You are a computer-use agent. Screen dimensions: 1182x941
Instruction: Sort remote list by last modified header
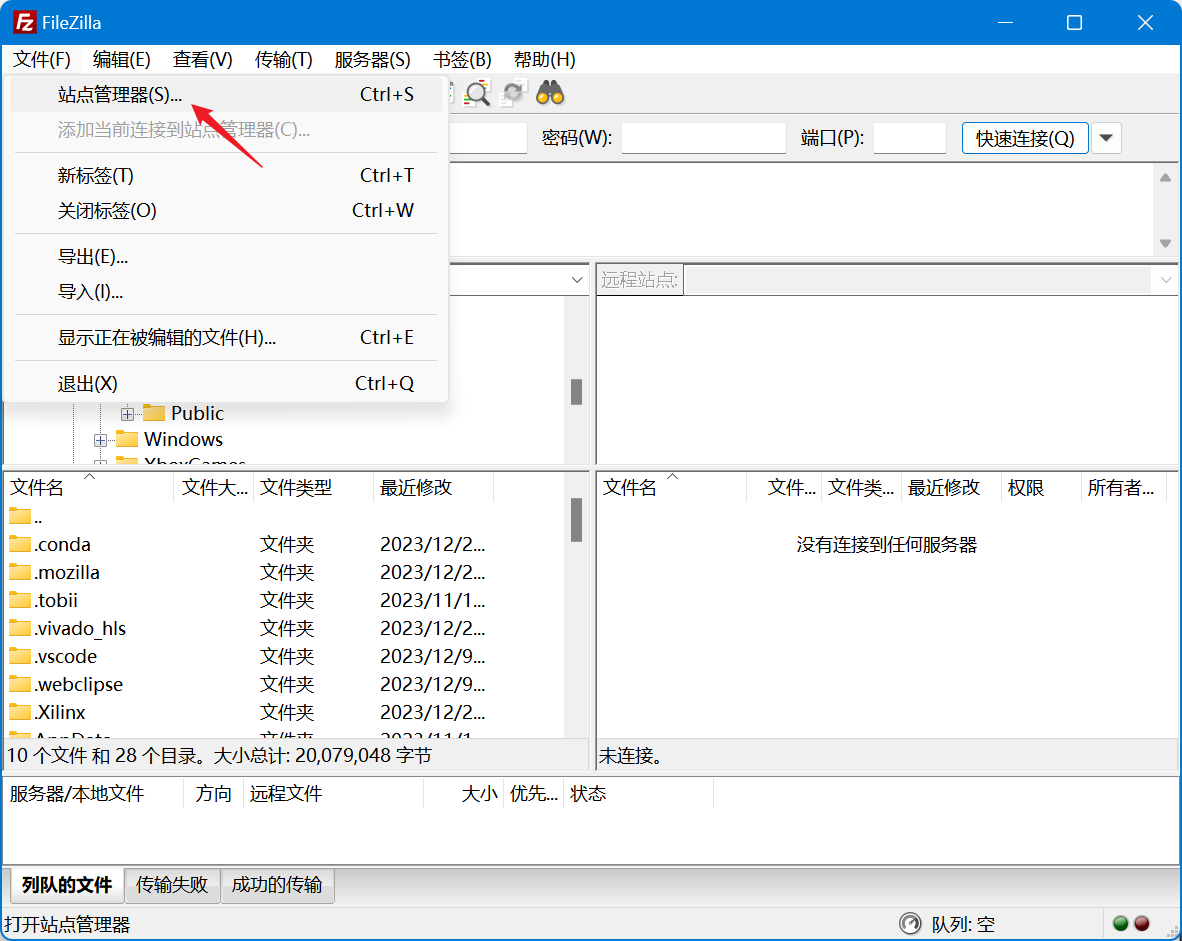(951, 487)
